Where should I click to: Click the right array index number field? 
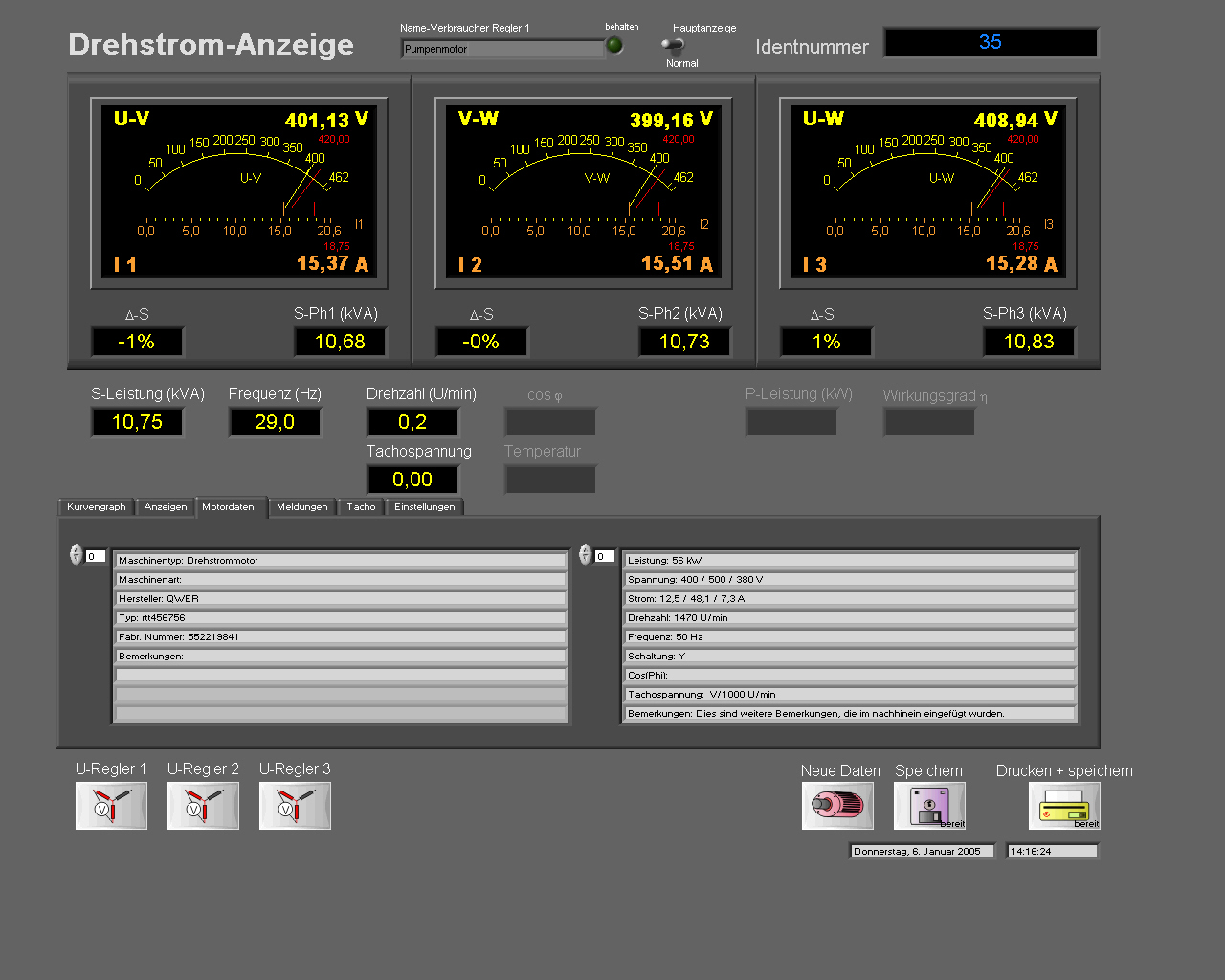click(604, 556)
